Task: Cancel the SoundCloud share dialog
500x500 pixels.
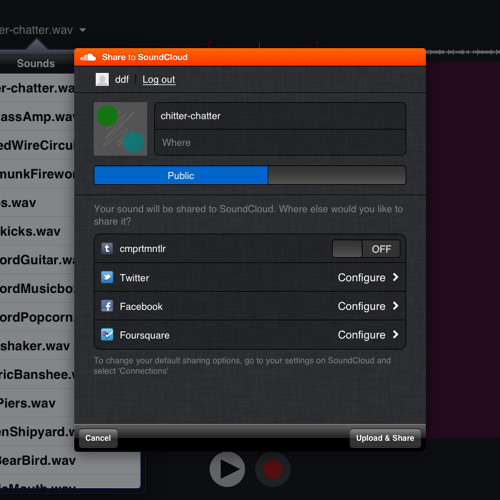Action: [x=98, y=438]
